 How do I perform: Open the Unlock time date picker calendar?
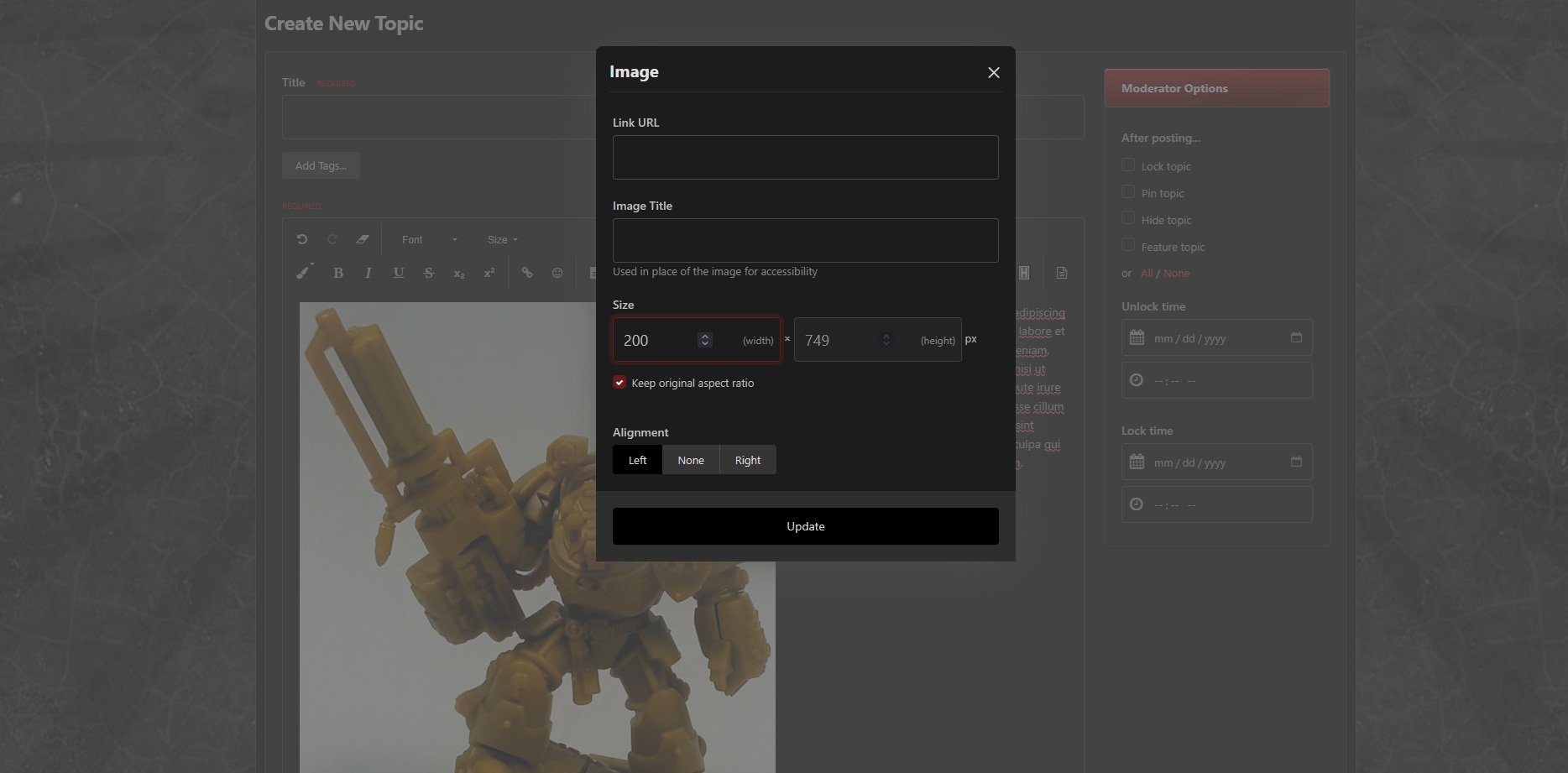pyautogui.click(x=1296, y=337)
